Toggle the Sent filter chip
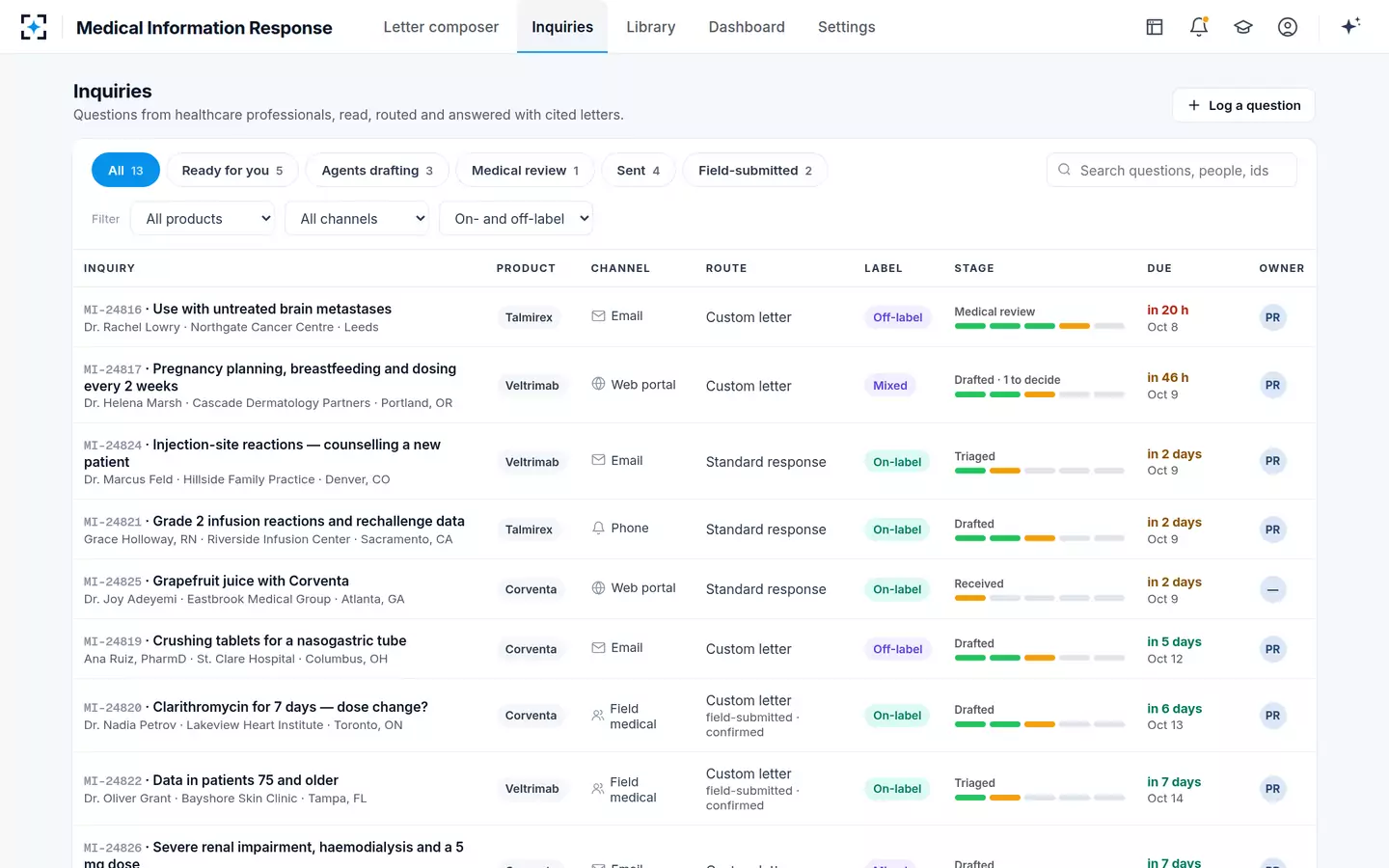The image size is (1389, 868). [639, 171]
